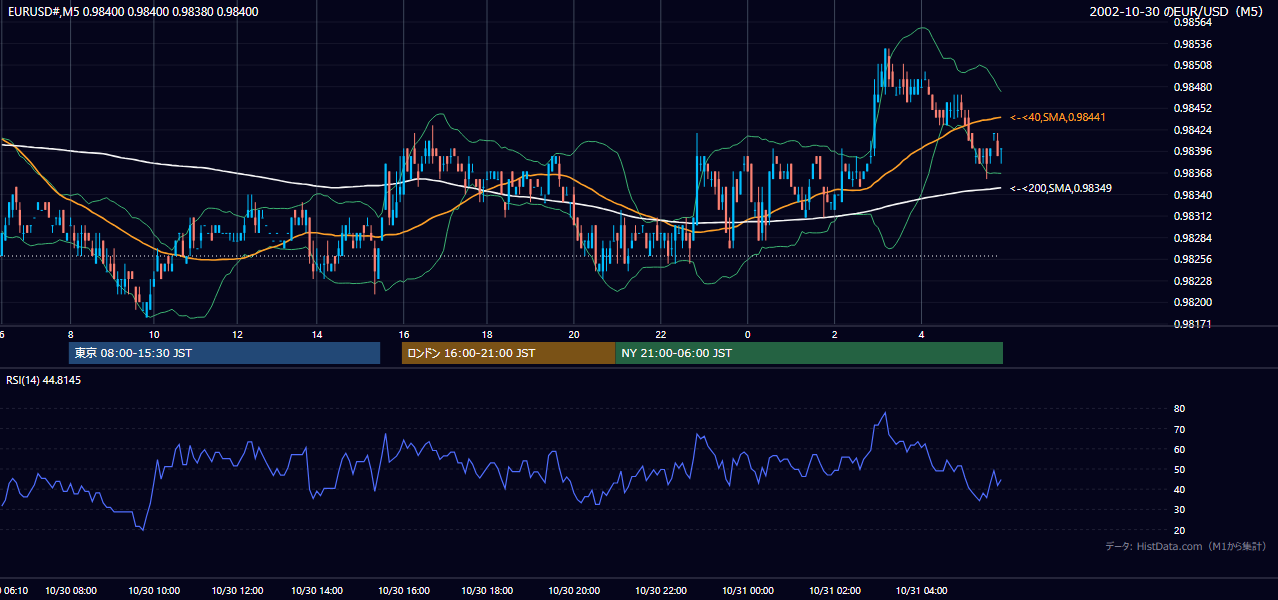
Task: Click RSI scale value 20
Action: tap(1179, 530)
